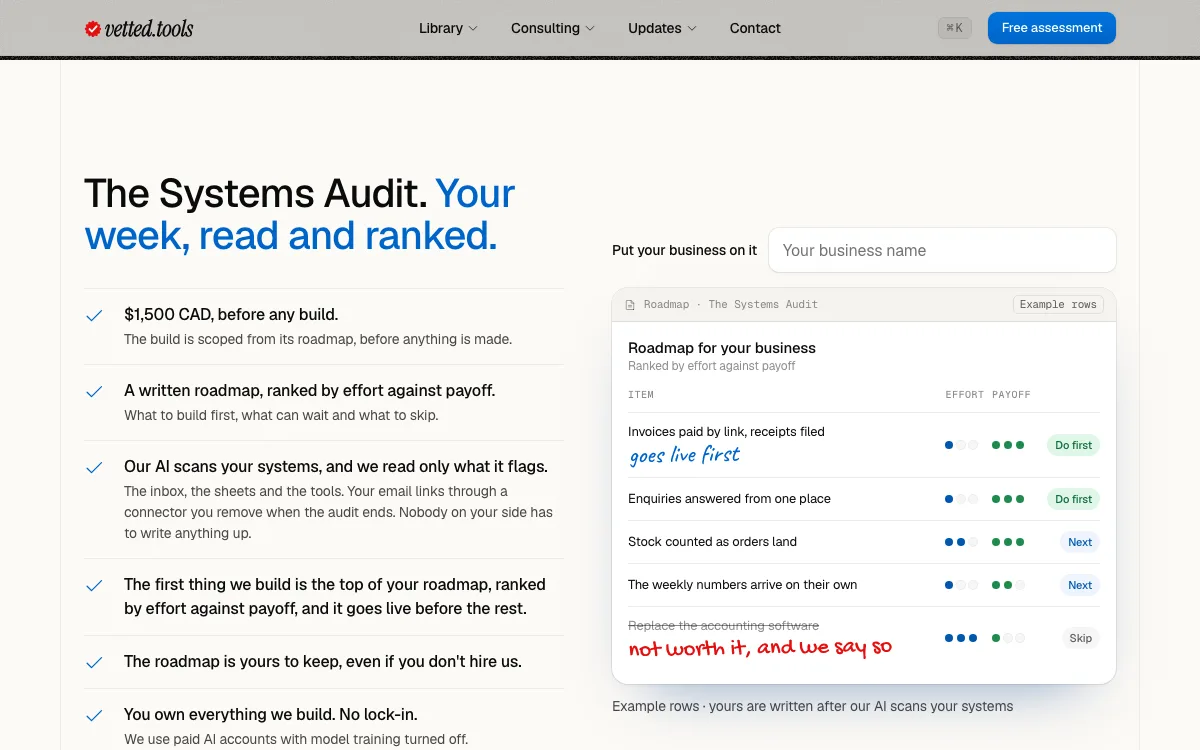
Task: Click the checkmark beside roadmap is yours to keep
Action: pyautogui.click(x=94, y=662)
